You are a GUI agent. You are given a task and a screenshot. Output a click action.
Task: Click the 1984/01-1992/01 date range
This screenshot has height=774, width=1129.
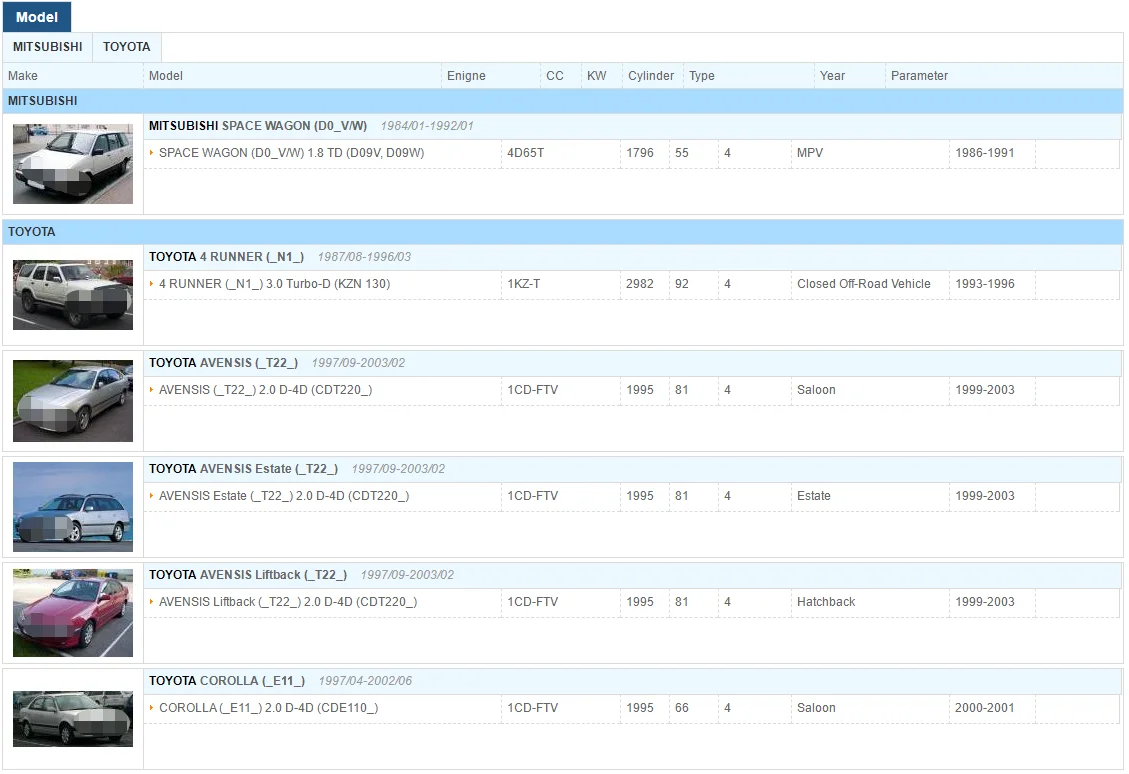tap(427, 126)
